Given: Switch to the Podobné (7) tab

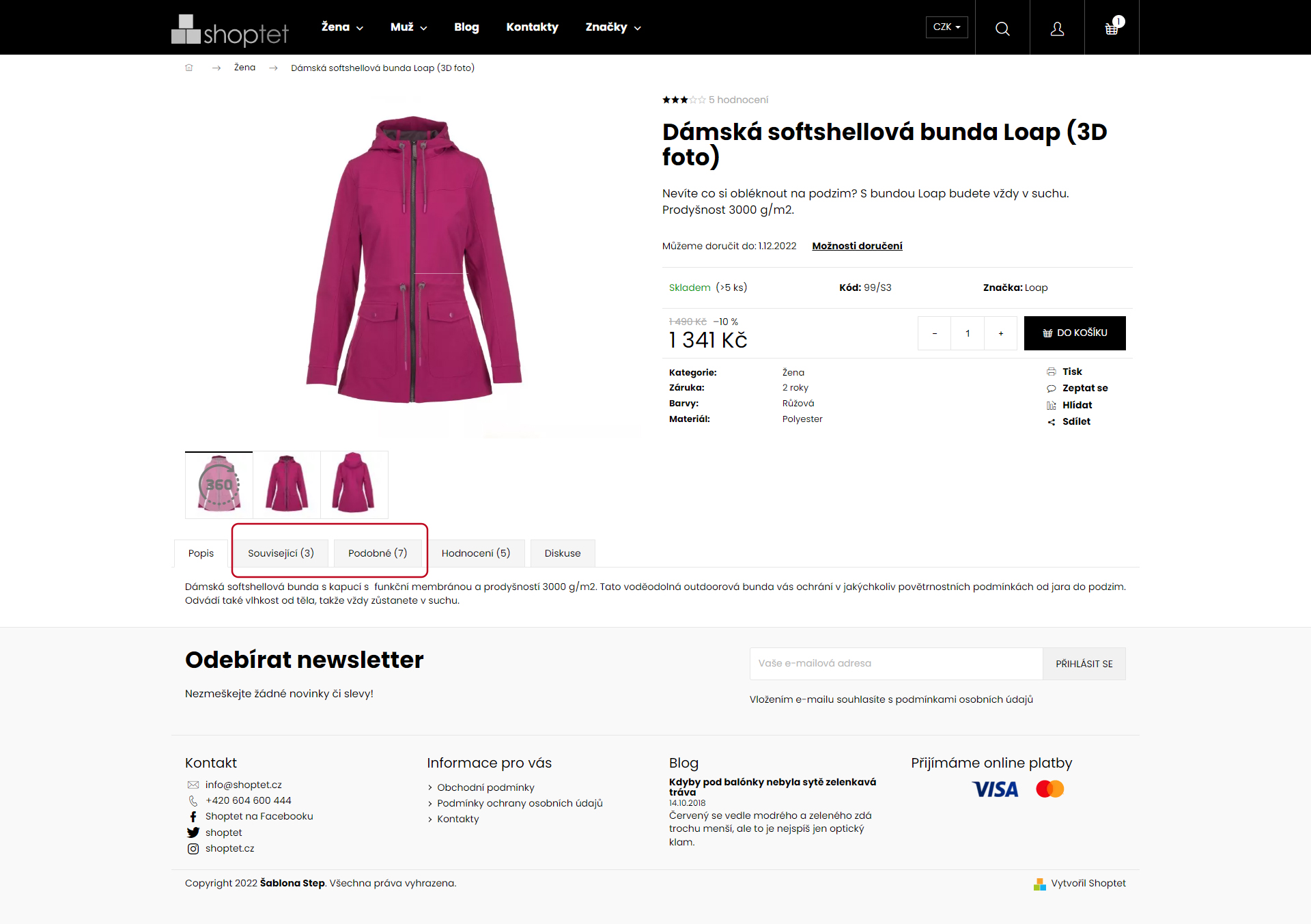Looking at the screenshot, I should (378, 553).
